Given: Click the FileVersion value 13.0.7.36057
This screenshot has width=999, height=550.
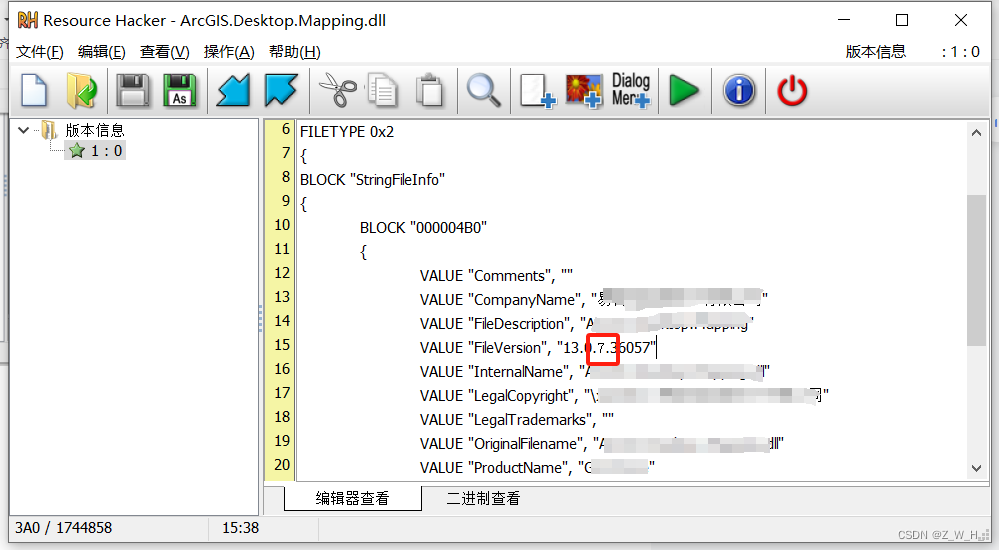Looking at the screenshot, I should 607,348.
